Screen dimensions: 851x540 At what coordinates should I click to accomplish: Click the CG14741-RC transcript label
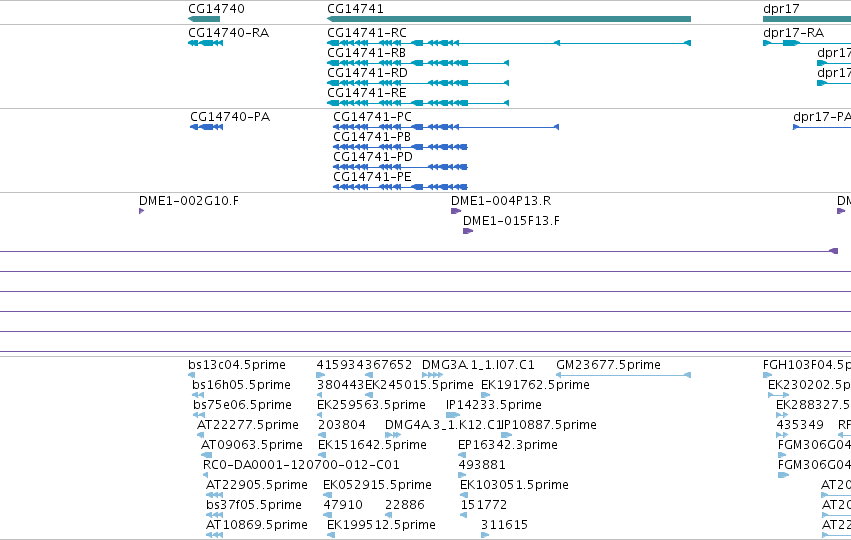367,33
